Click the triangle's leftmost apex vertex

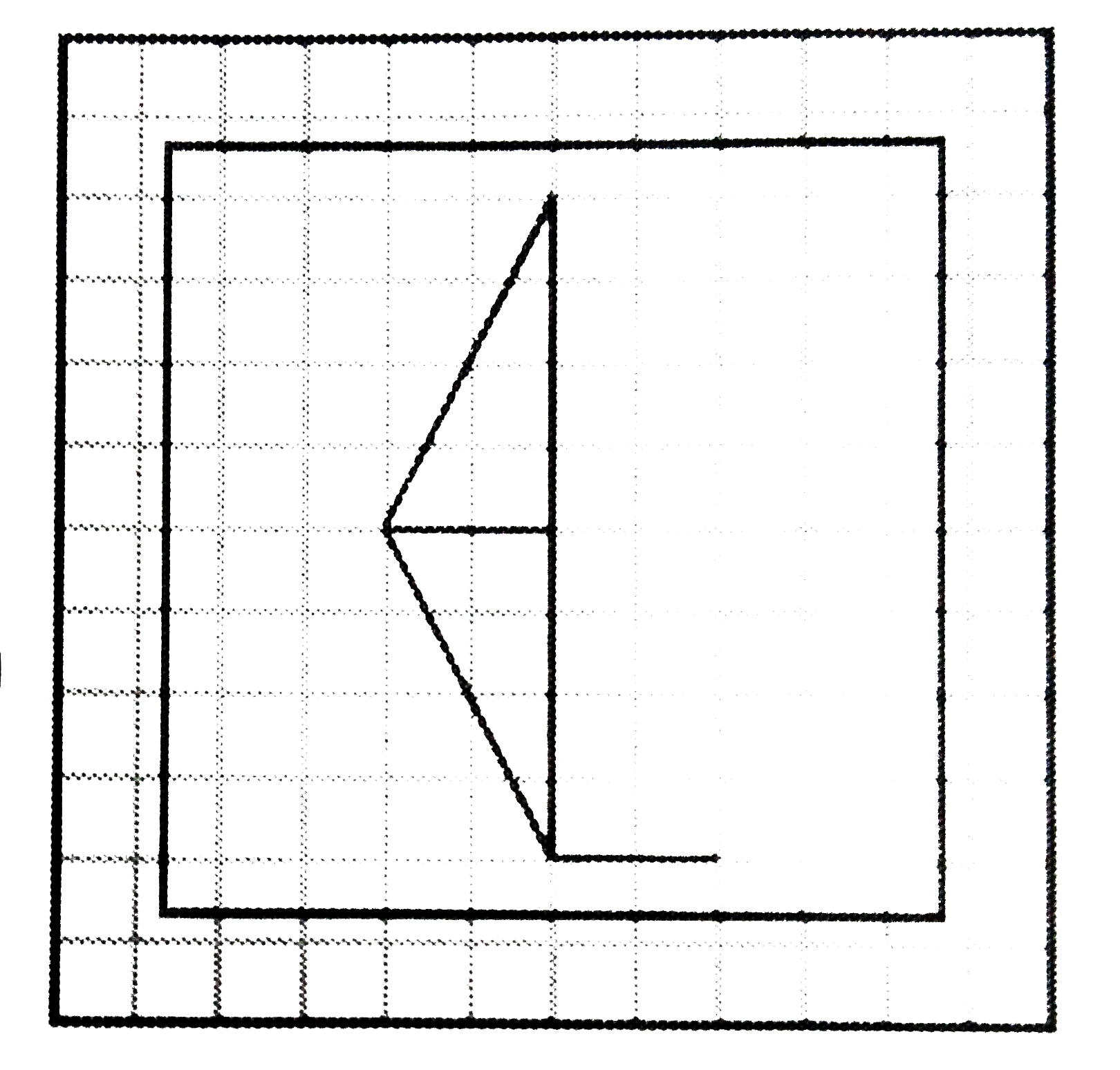tap(386, 530)
